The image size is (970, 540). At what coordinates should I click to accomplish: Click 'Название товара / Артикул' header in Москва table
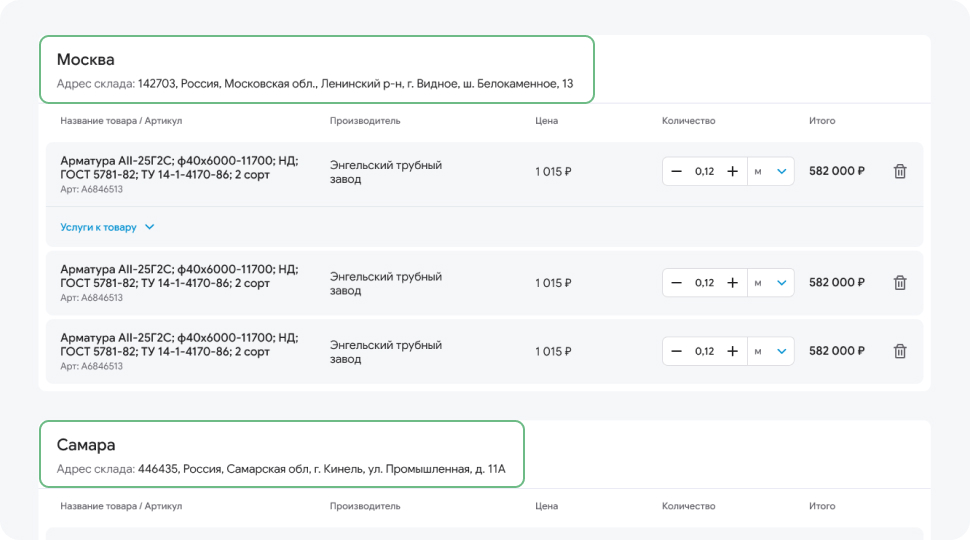(121, 121)
